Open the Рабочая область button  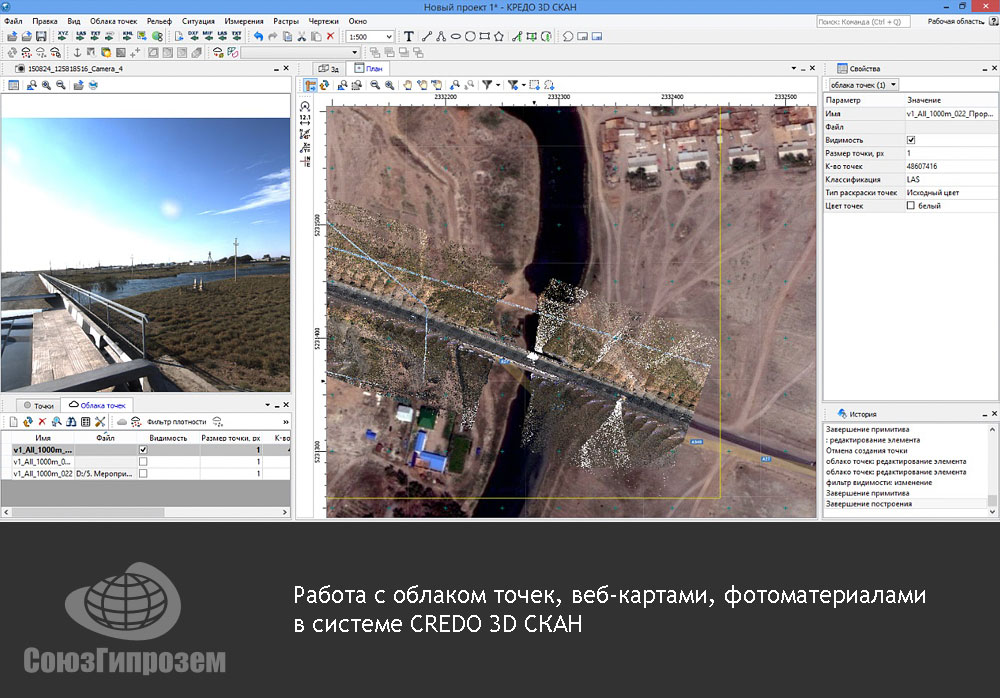[x=956, y=21]
